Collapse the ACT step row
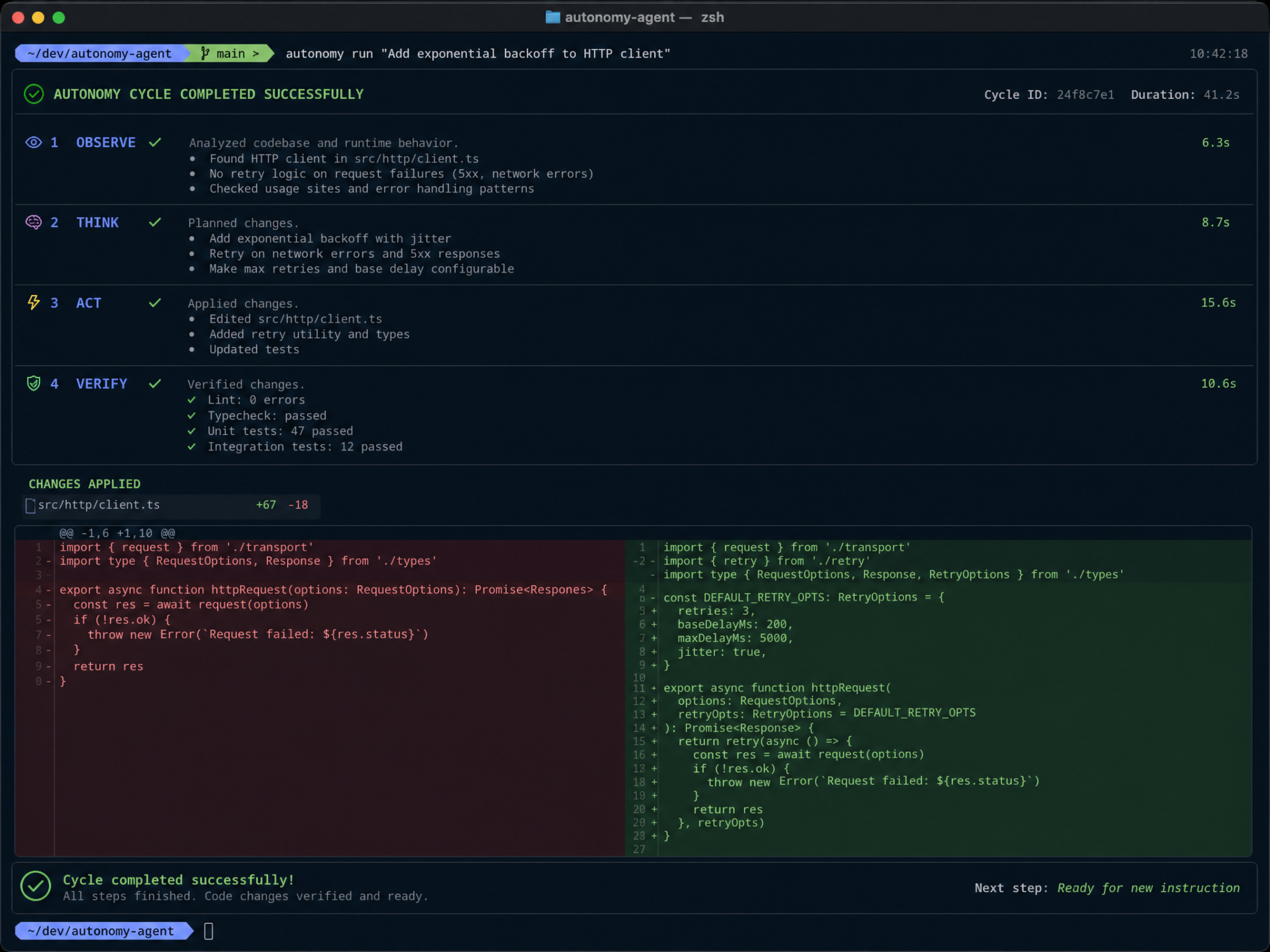 (634, 326)
